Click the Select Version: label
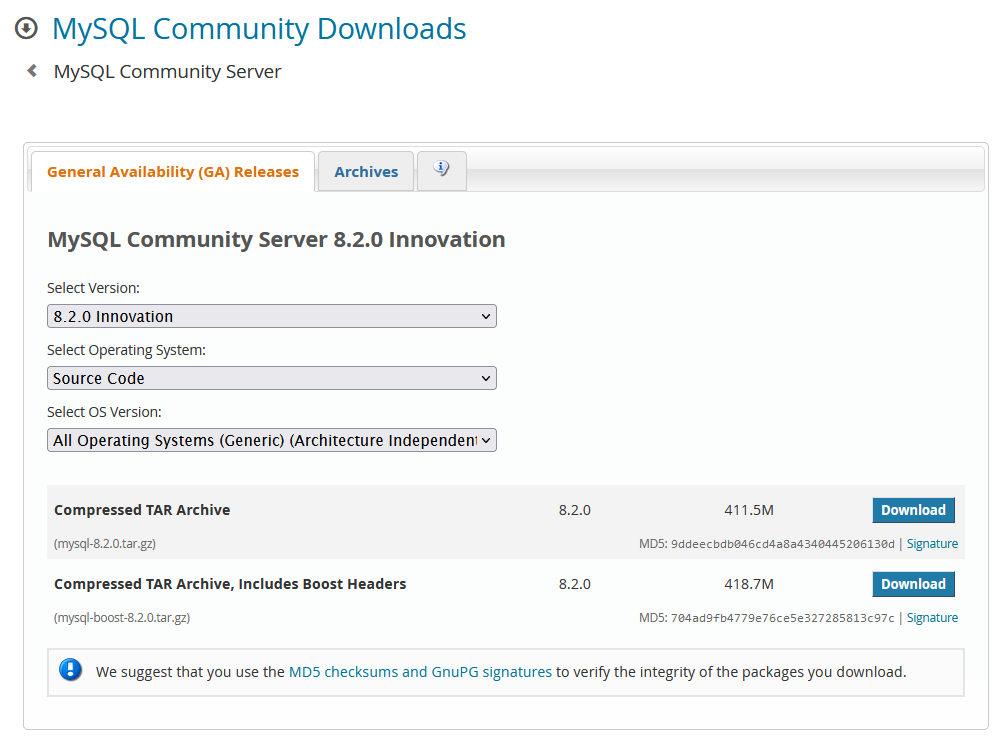 (93, 288)
